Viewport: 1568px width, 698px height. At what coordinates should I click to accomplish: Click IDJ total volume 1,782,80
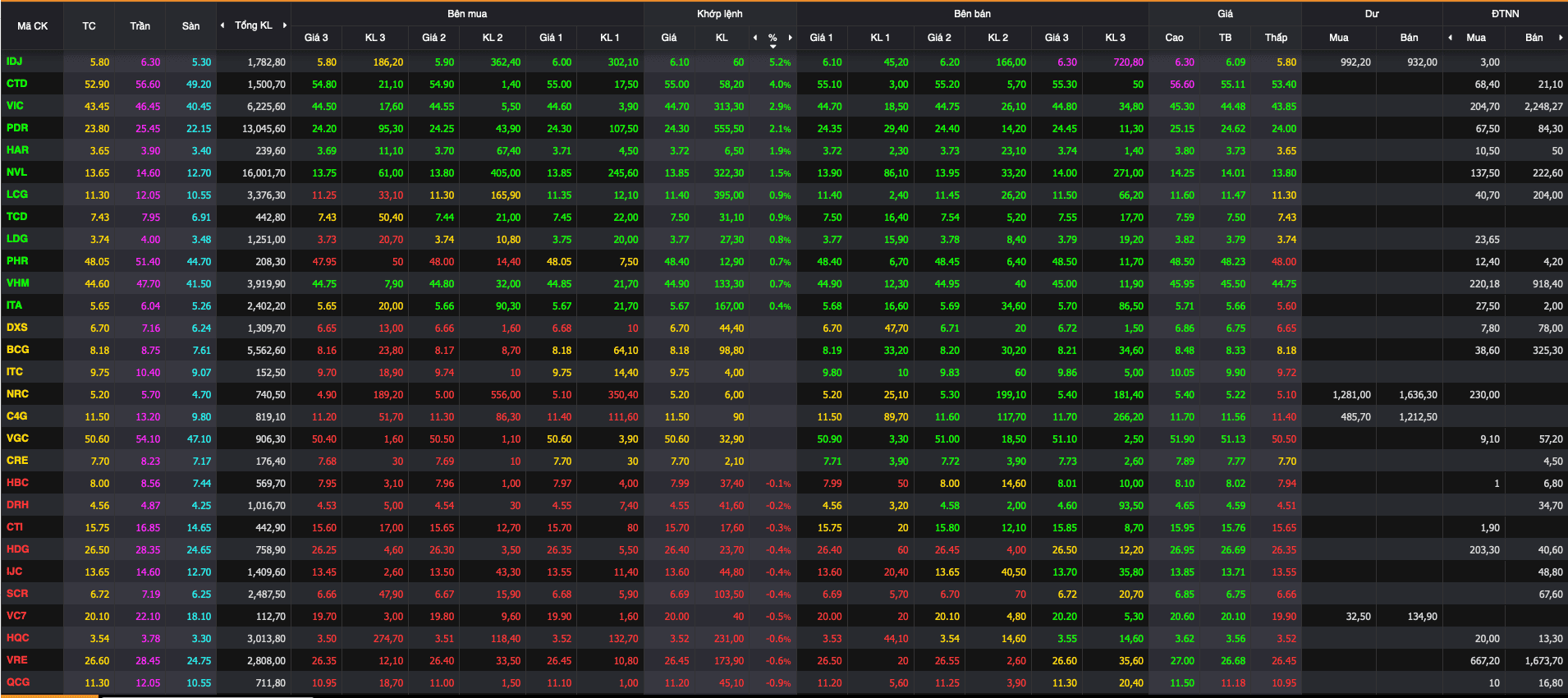coord(266,62)
